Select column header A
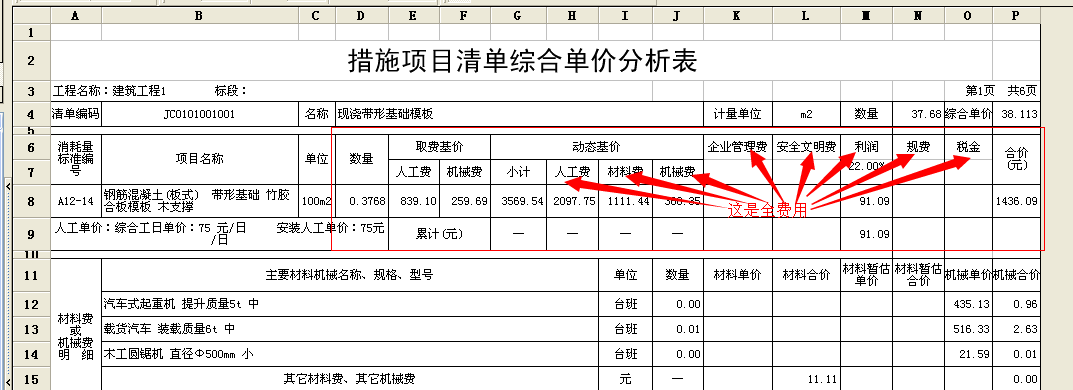This screenshot has width=1073, height=390. [x=75, y=16]
